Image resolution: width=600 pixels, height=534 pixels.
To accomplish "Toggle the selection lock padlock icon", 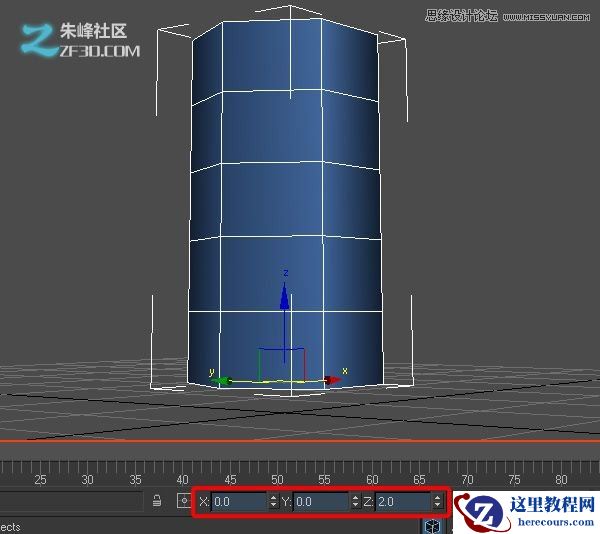I will [157, 501].
